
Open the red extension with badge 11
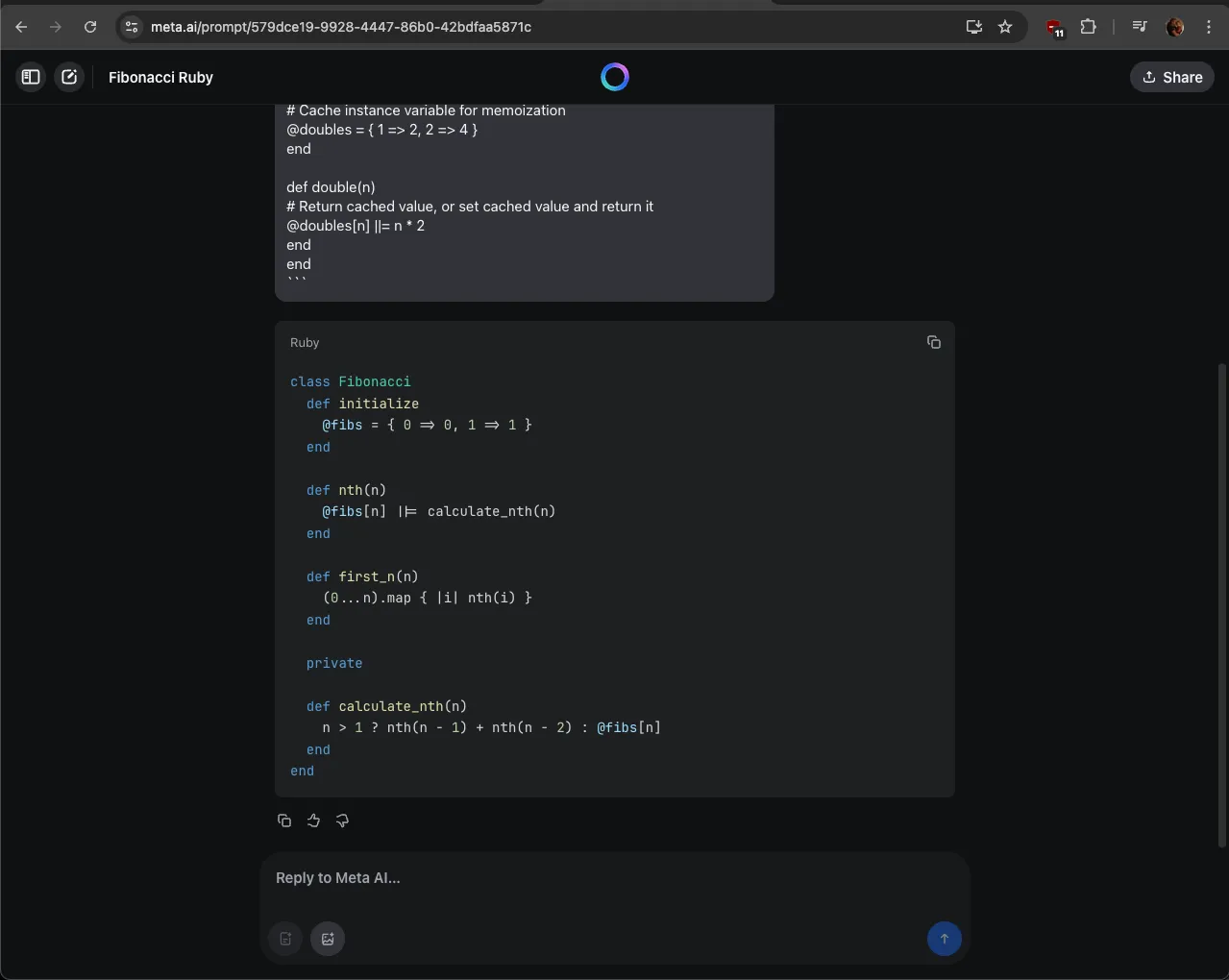pyautogui.click(x=1055, y=28)
